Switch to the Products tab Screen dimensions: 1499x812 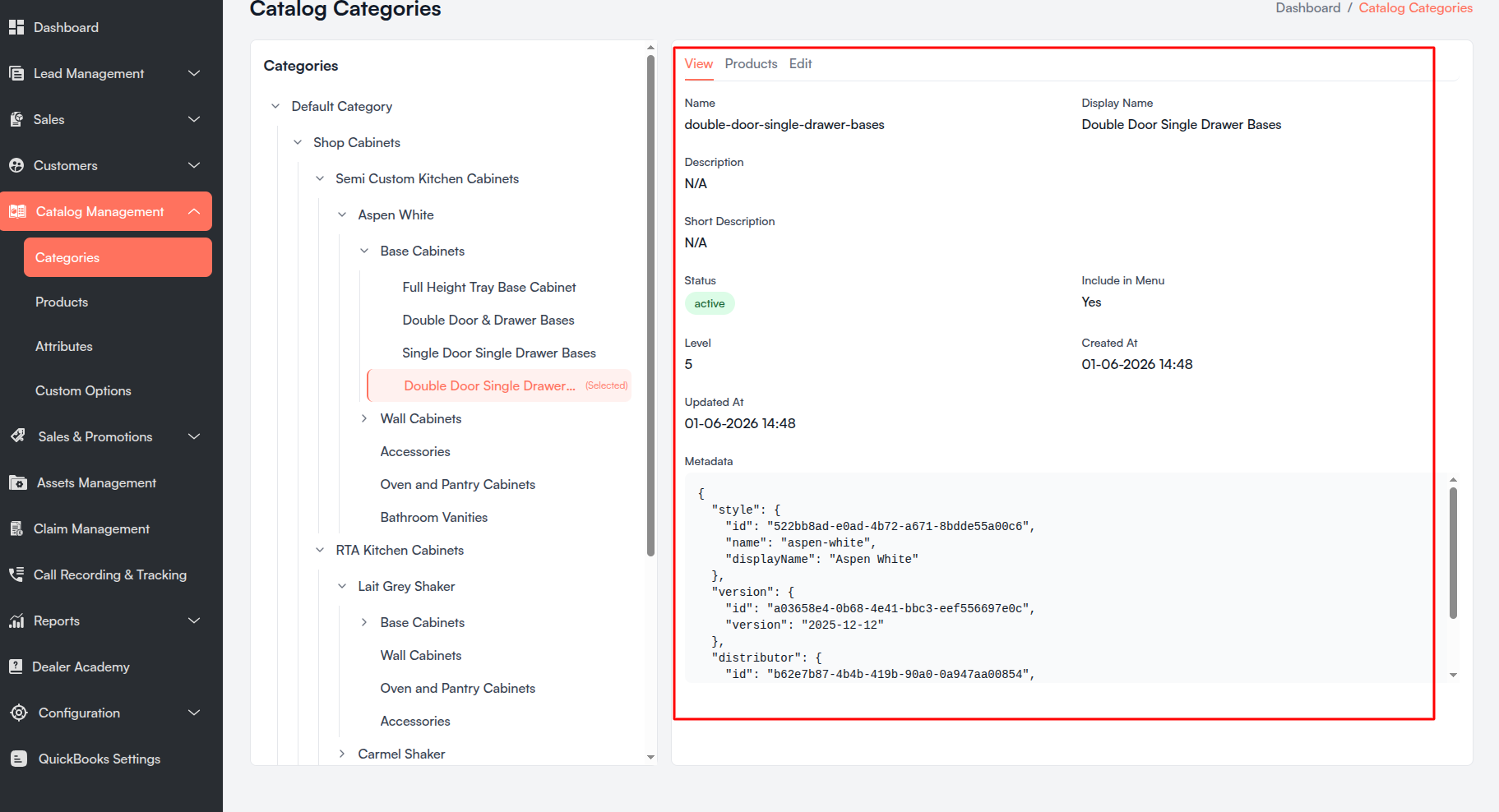751,64
